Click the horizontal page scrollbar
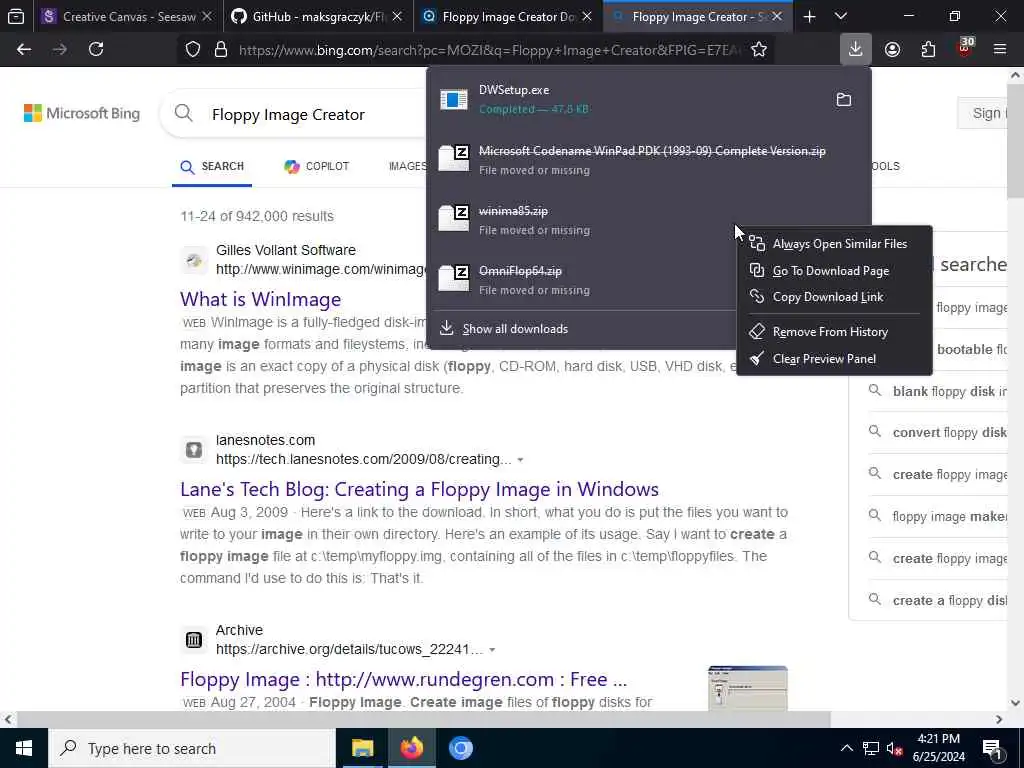1024x768 pixels. pos(423,720)
